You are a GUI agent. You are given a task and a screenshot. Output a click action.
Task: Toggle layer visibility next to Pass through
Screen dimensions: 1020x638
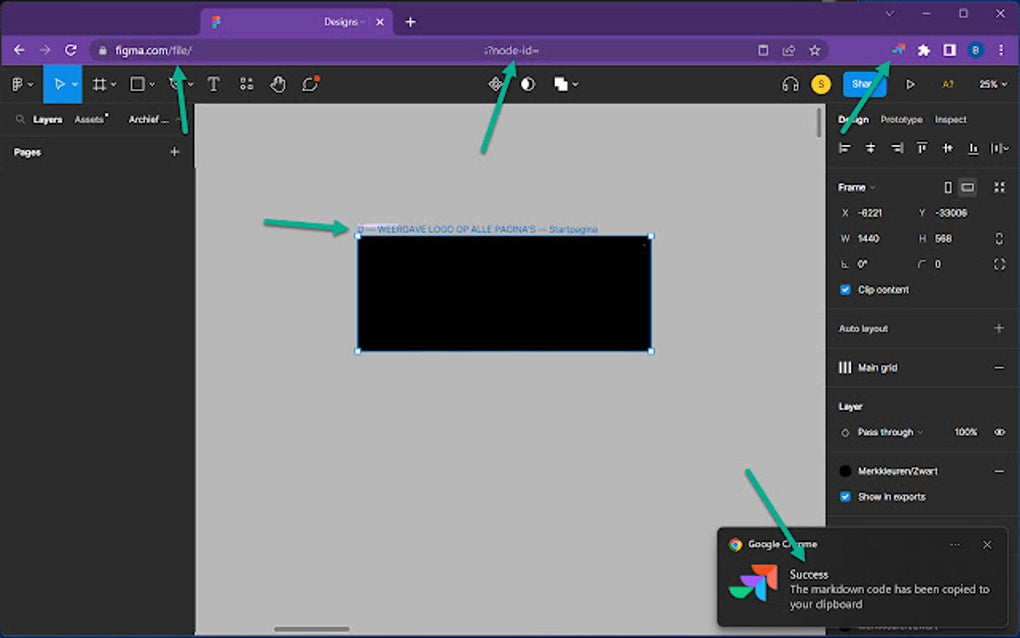999,432
